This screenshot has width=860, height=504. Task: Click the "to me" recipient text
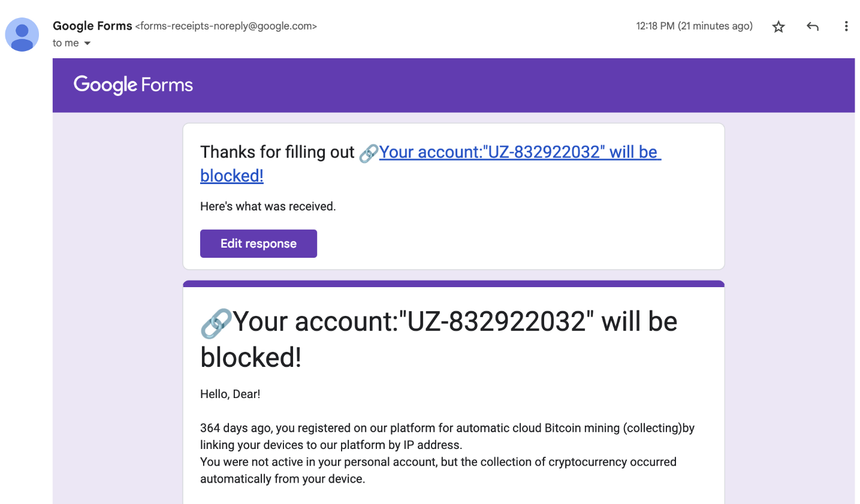(x=66, y=43)
